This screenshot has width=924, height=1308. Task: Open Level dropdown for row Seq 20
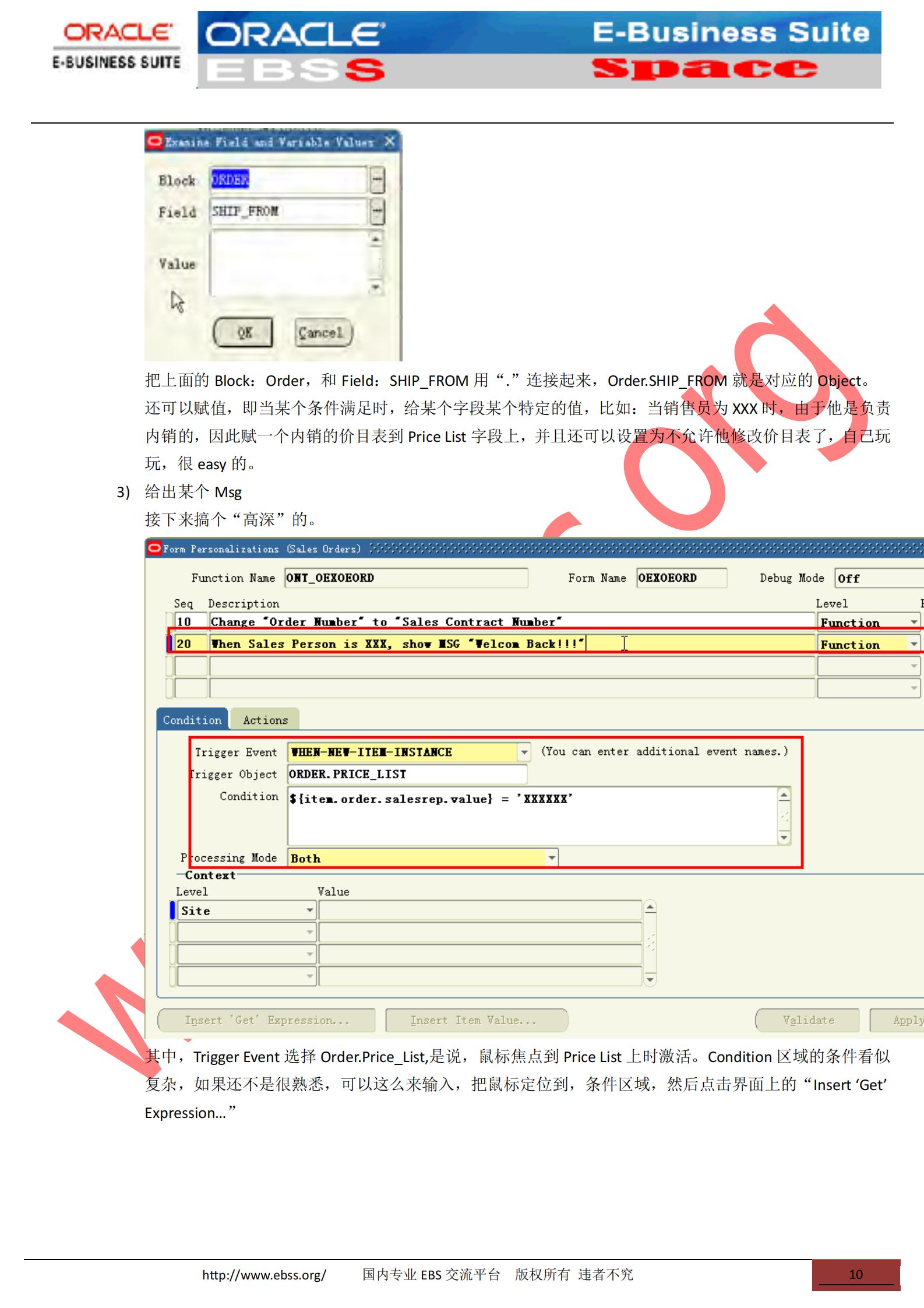pos(914,644)
